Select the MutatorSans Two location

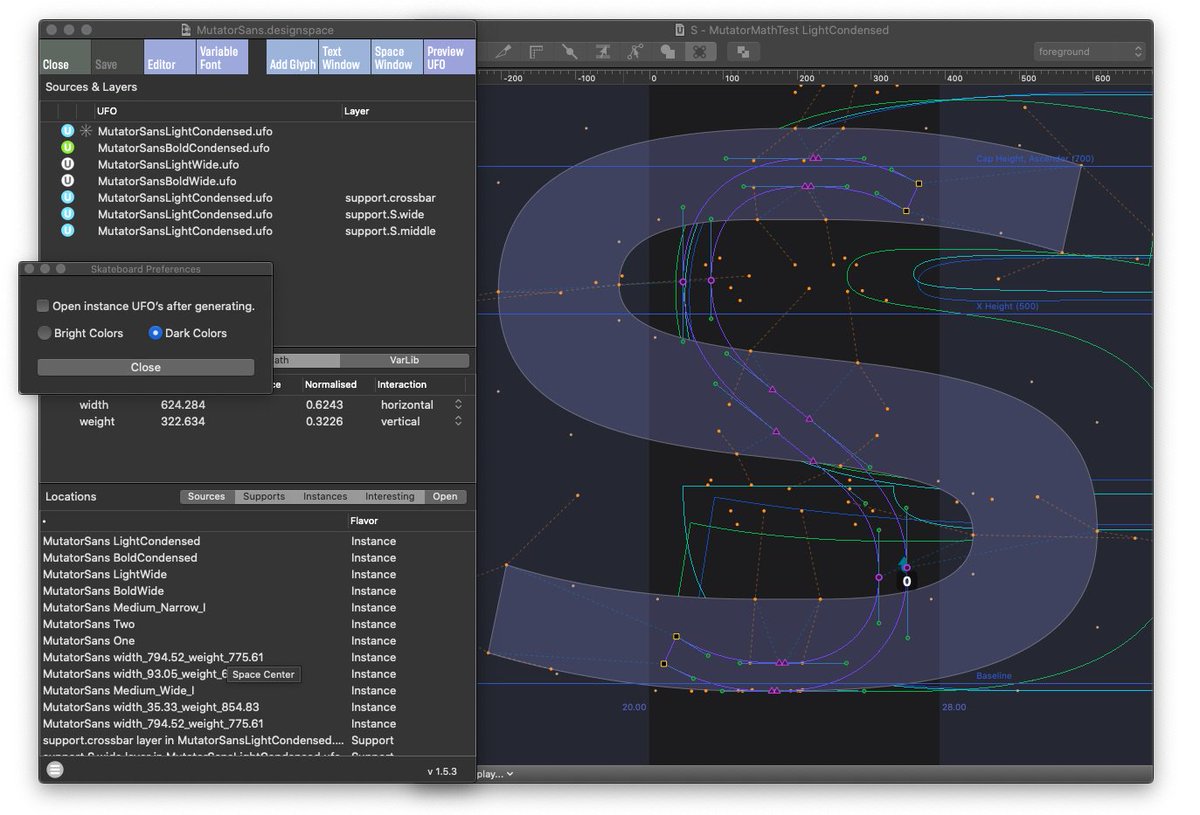click(257, 624)
